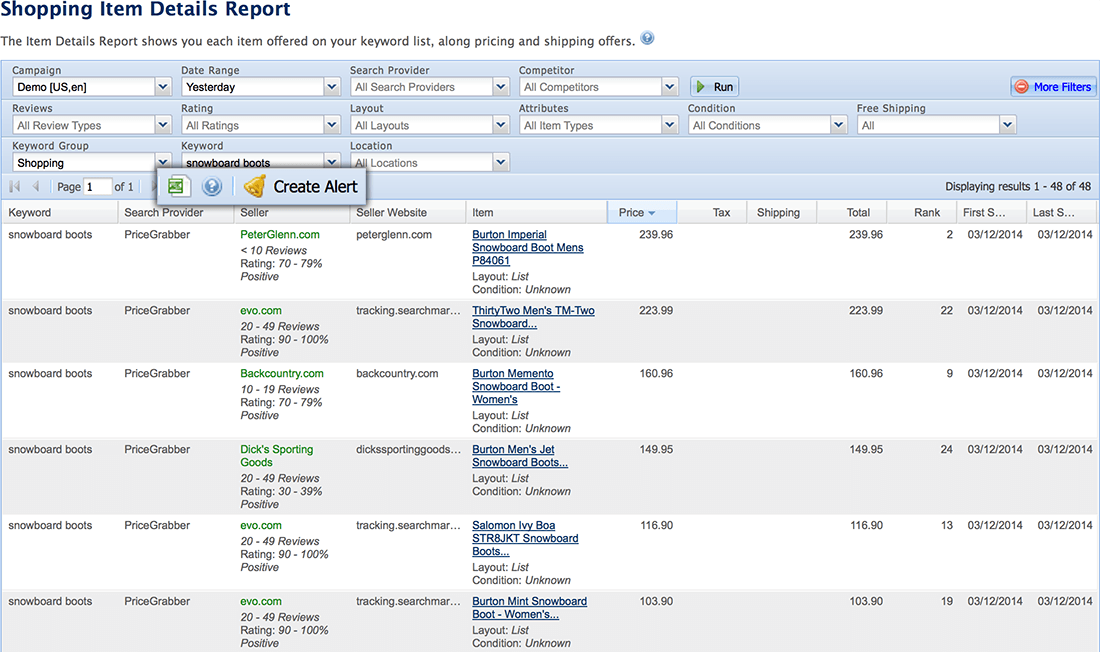
Task: Click backcountry.com seller website cell
Action: coord(397,373)
